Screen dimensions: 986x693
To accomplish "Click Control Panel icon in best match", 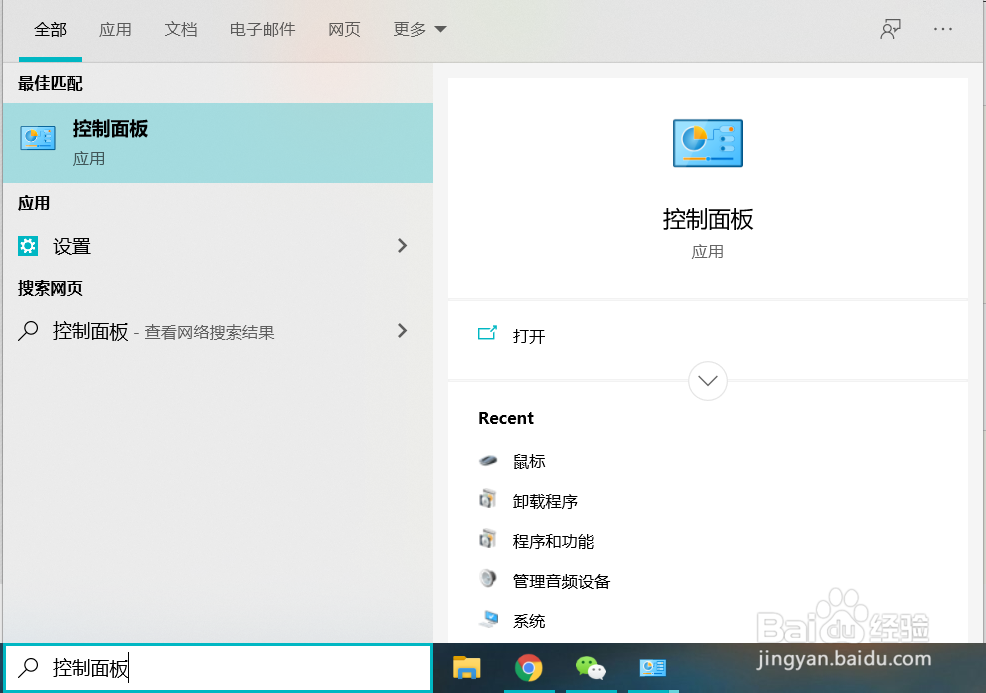I will pos(38,138).
